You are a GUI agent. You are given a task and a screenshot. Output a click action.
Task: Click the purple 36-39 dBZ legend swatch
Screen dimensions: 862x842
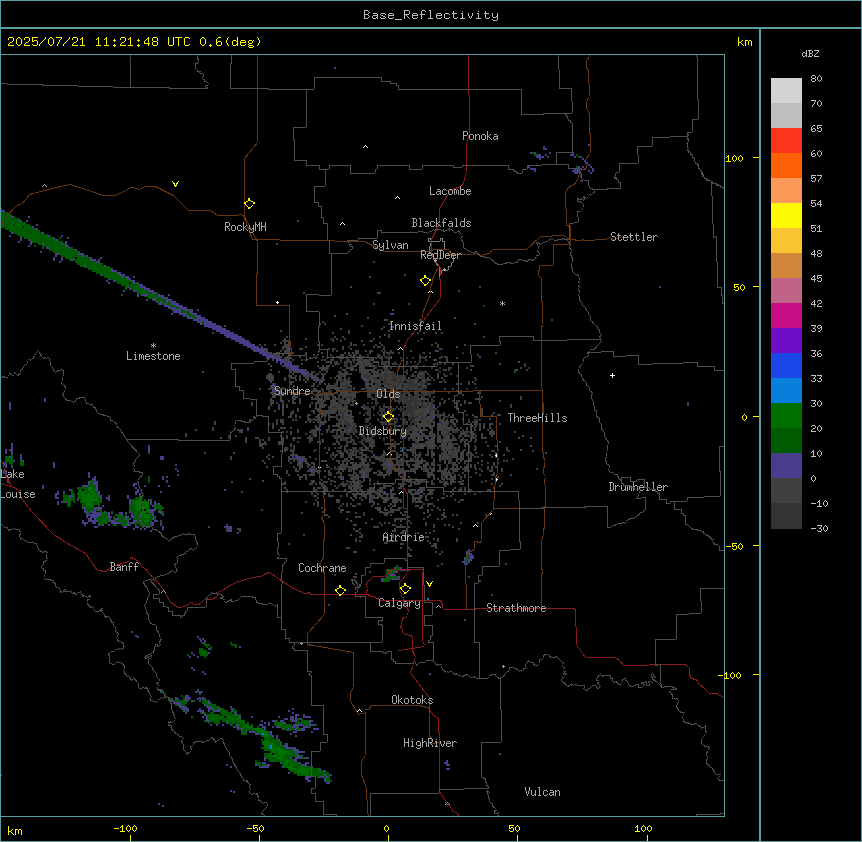786,341
